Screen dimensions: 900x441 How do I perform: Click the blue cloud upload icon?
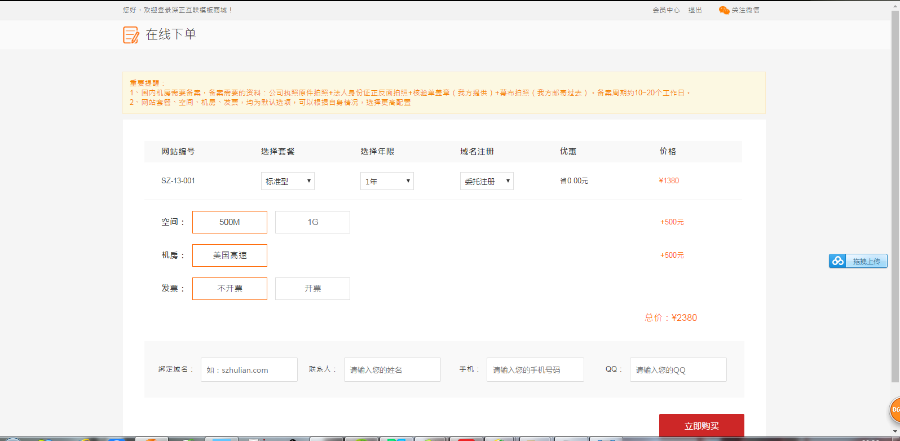838,261
